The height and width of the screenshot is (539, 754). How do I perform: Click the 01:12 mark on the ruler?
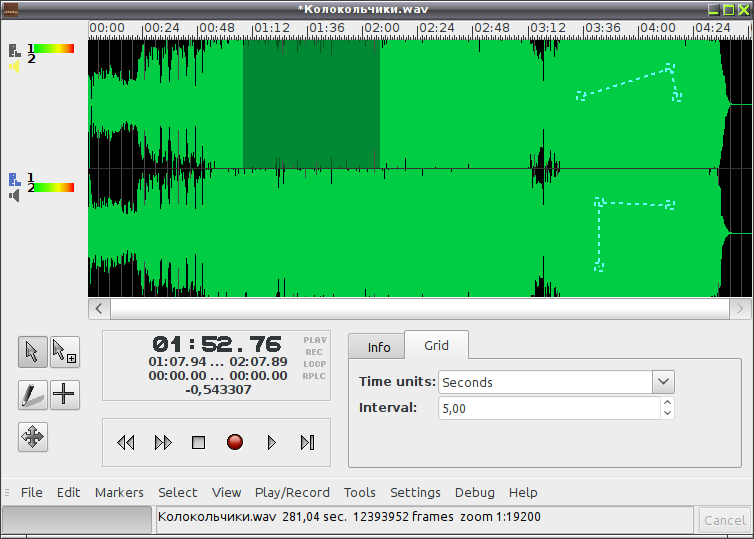tap(272, 28)
